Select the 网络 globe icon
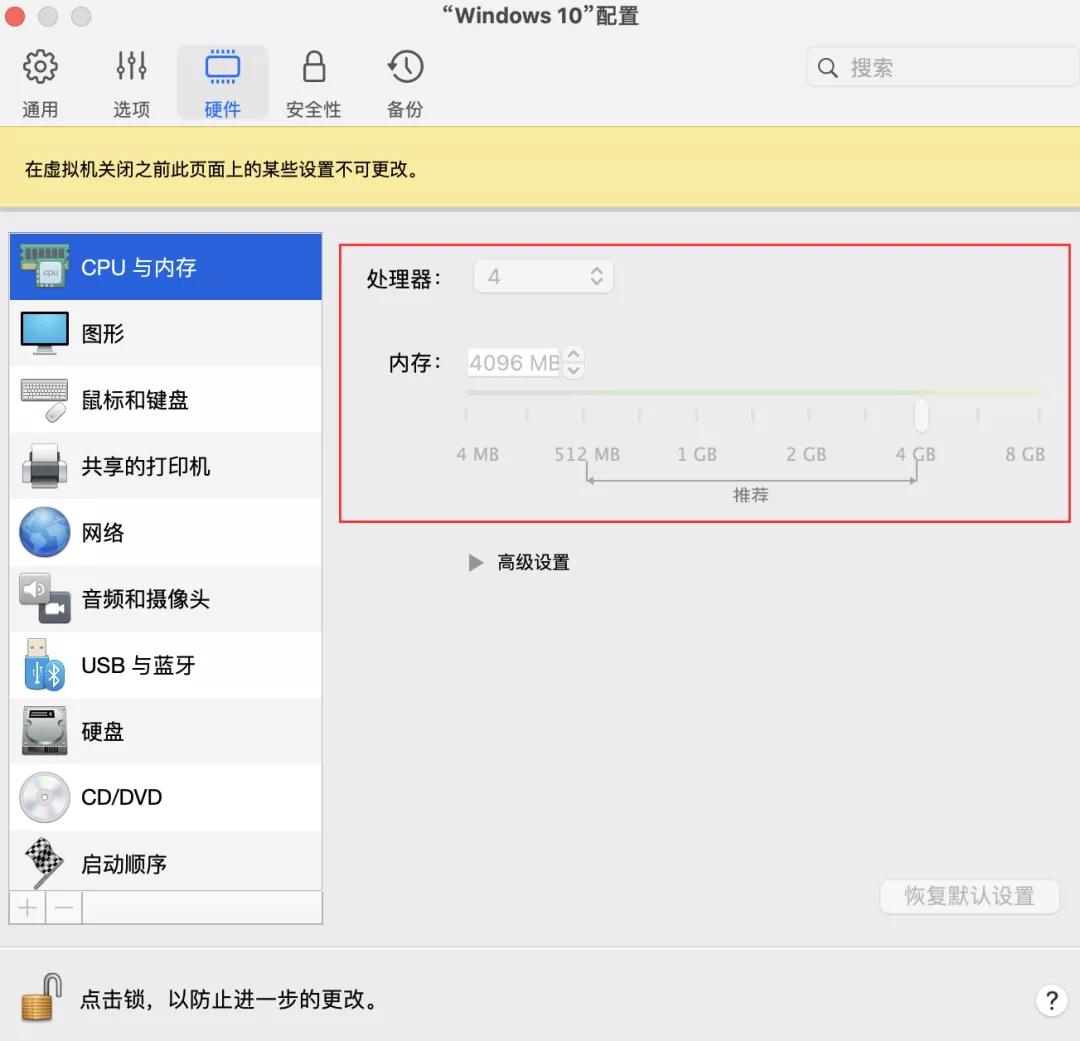Viewport: 1080px width, 1041px height. [44, 532]
